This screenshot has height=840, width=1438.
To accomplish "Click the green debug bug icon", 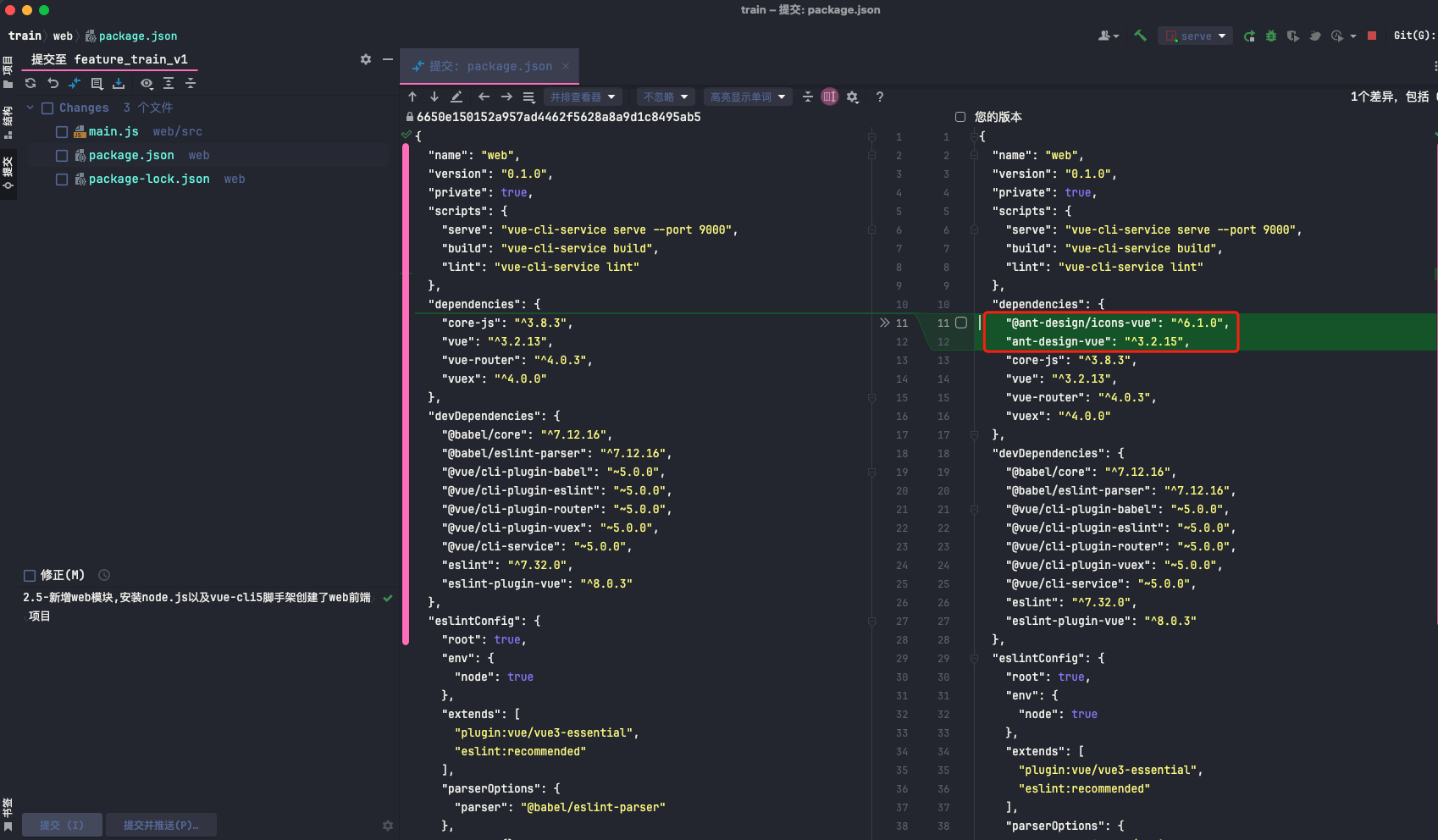I will (x=1271, y=36).
